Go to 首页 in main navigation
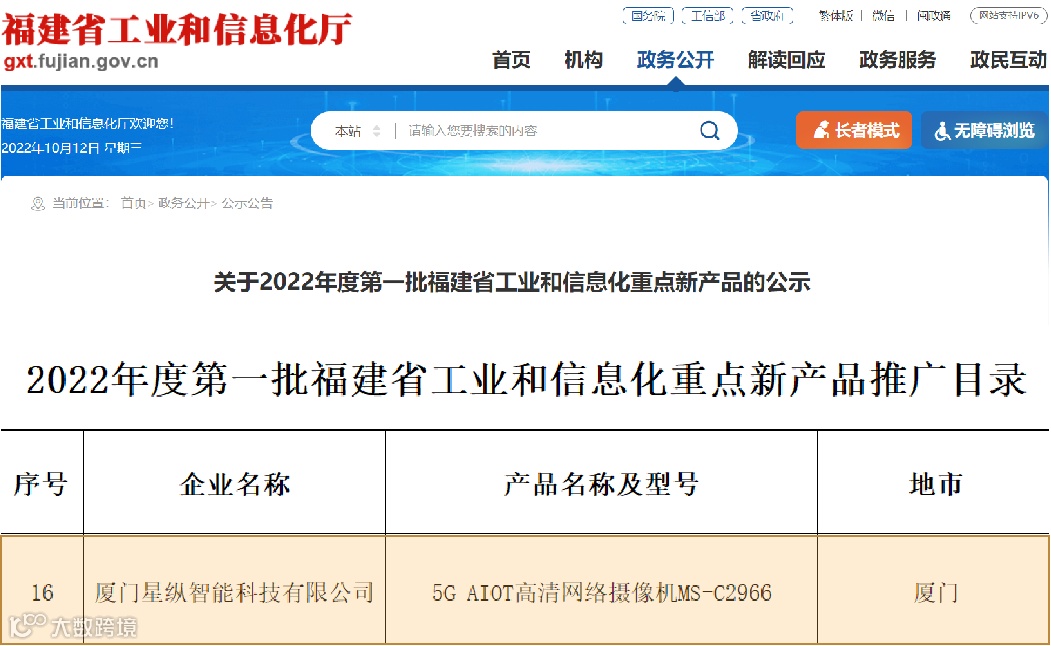 (x=511, y=60)
